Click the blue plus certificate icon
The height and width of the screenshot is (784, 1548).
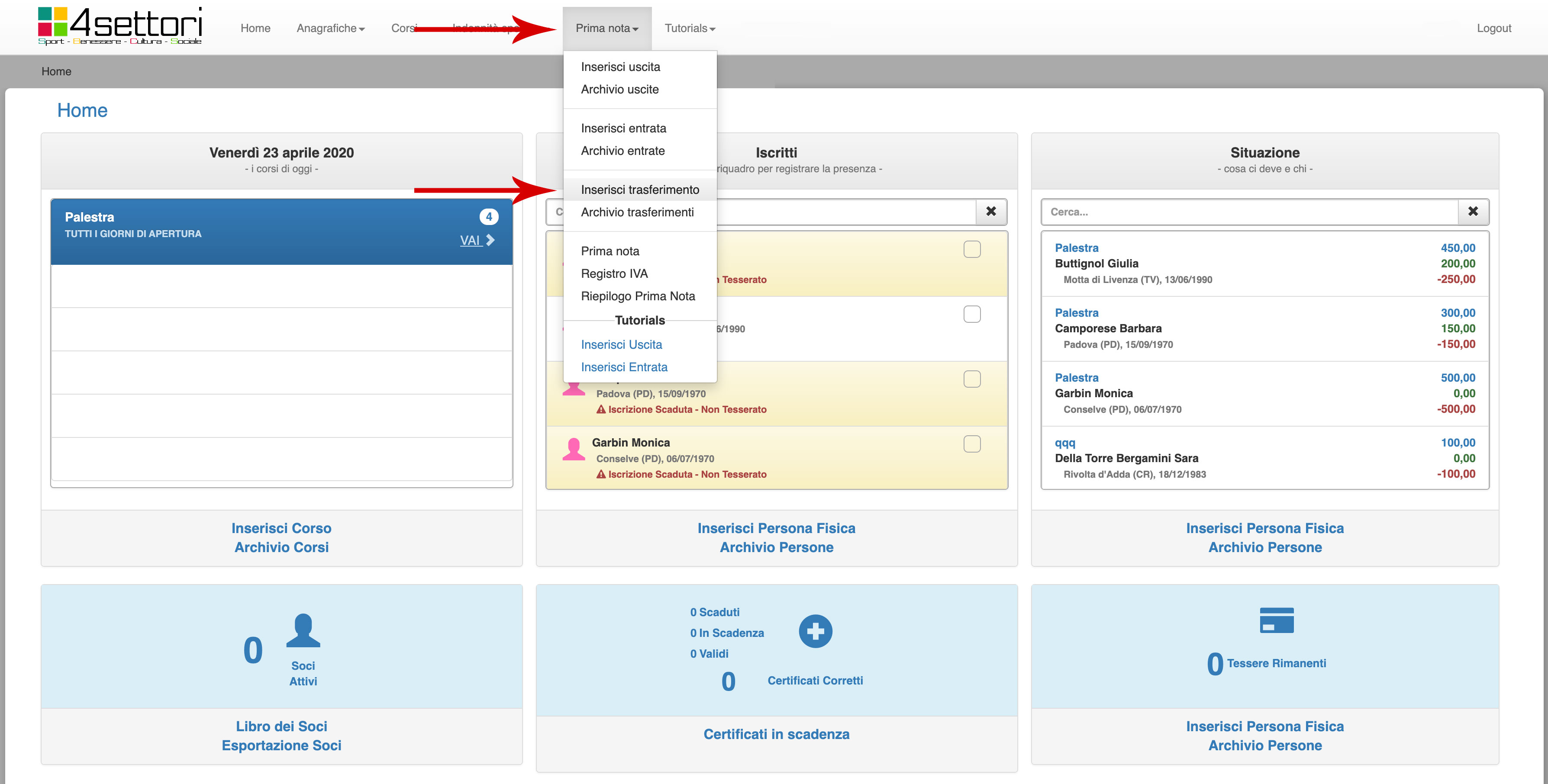pos(815,631)
